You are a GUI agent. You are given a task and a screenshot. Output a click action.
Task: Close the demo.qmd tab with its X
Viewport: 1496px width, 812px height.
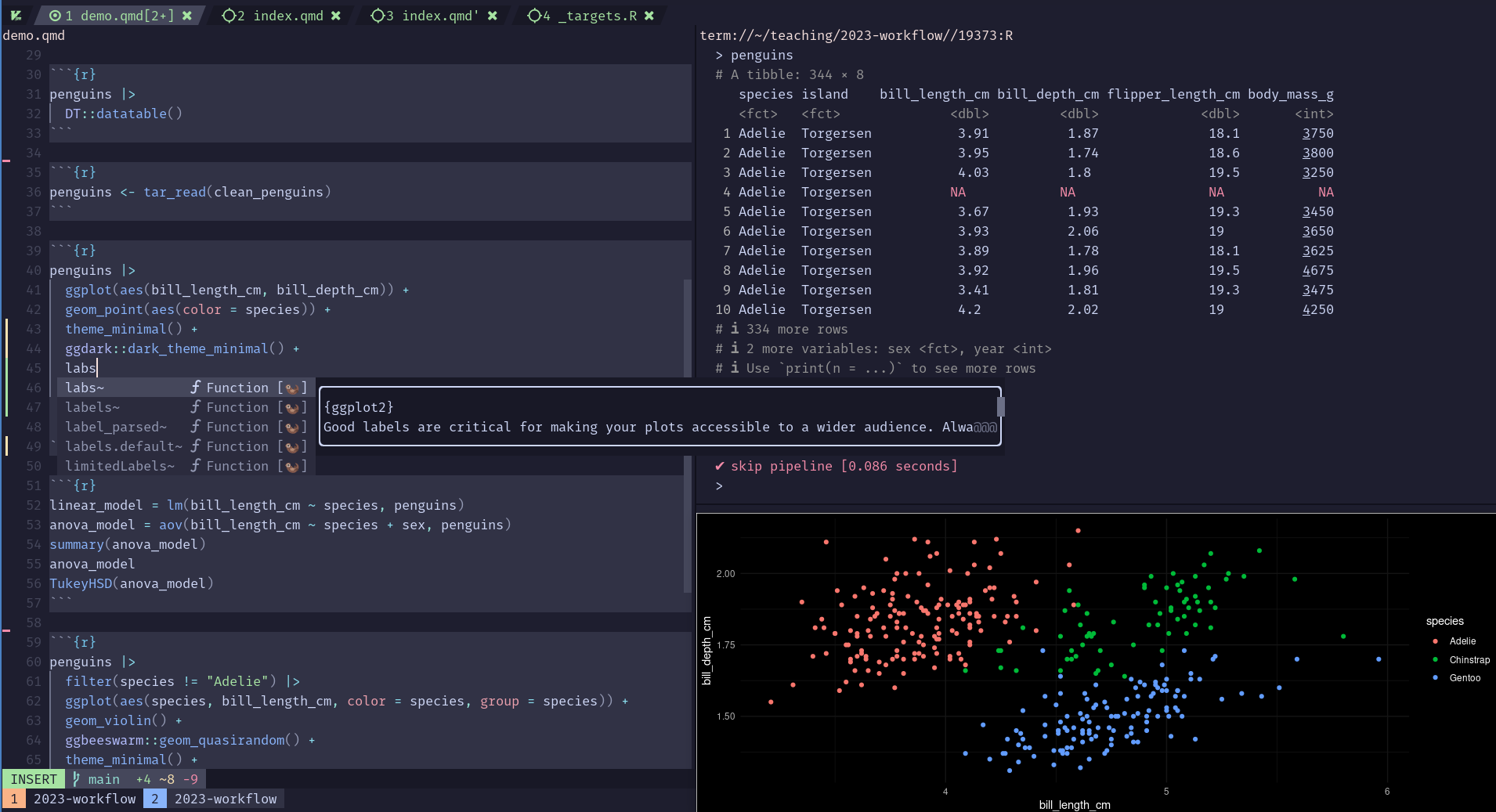pos(187,16)
